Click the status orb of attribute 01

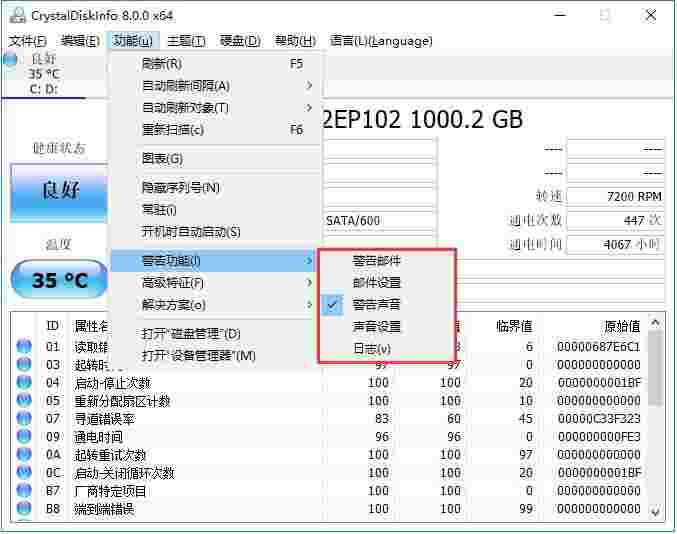(x=24, y=346)
